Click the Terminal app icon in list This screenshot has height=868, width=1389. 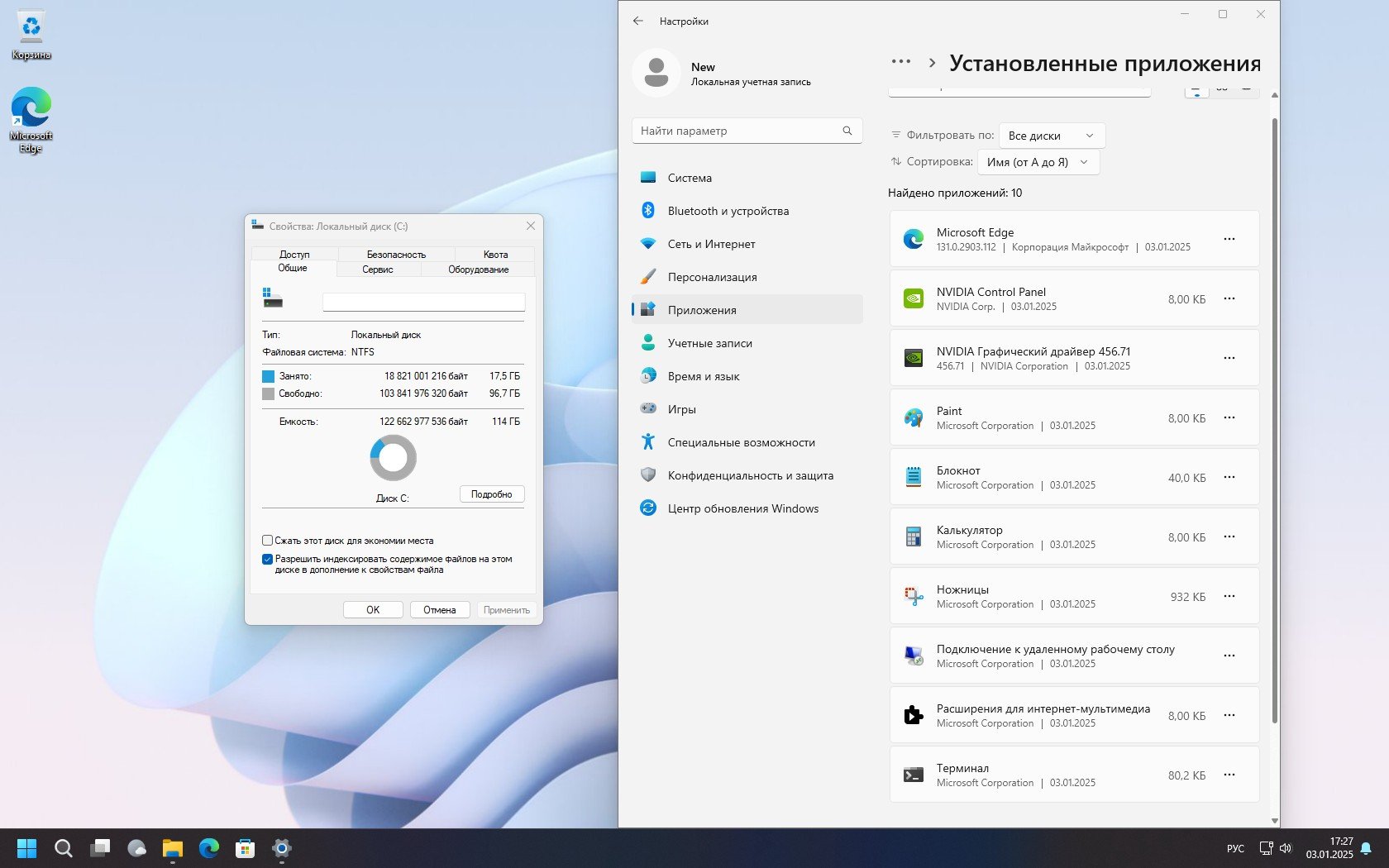pyautogui.click(x=913, y=775)
